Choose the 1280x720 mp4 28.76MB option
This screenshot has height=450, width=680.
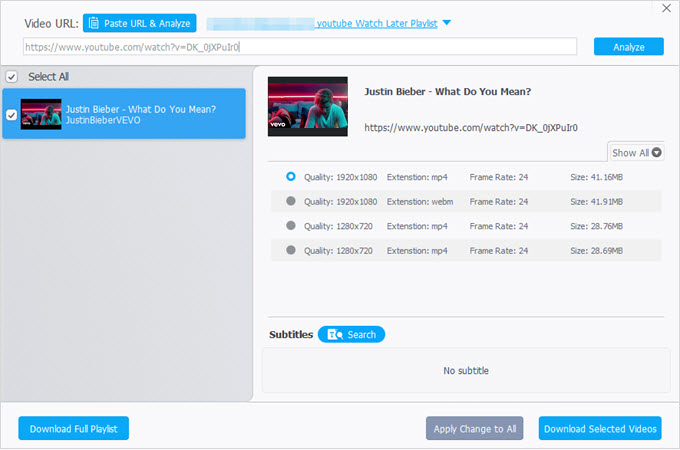pyautogui.click(x=291, y=225)
